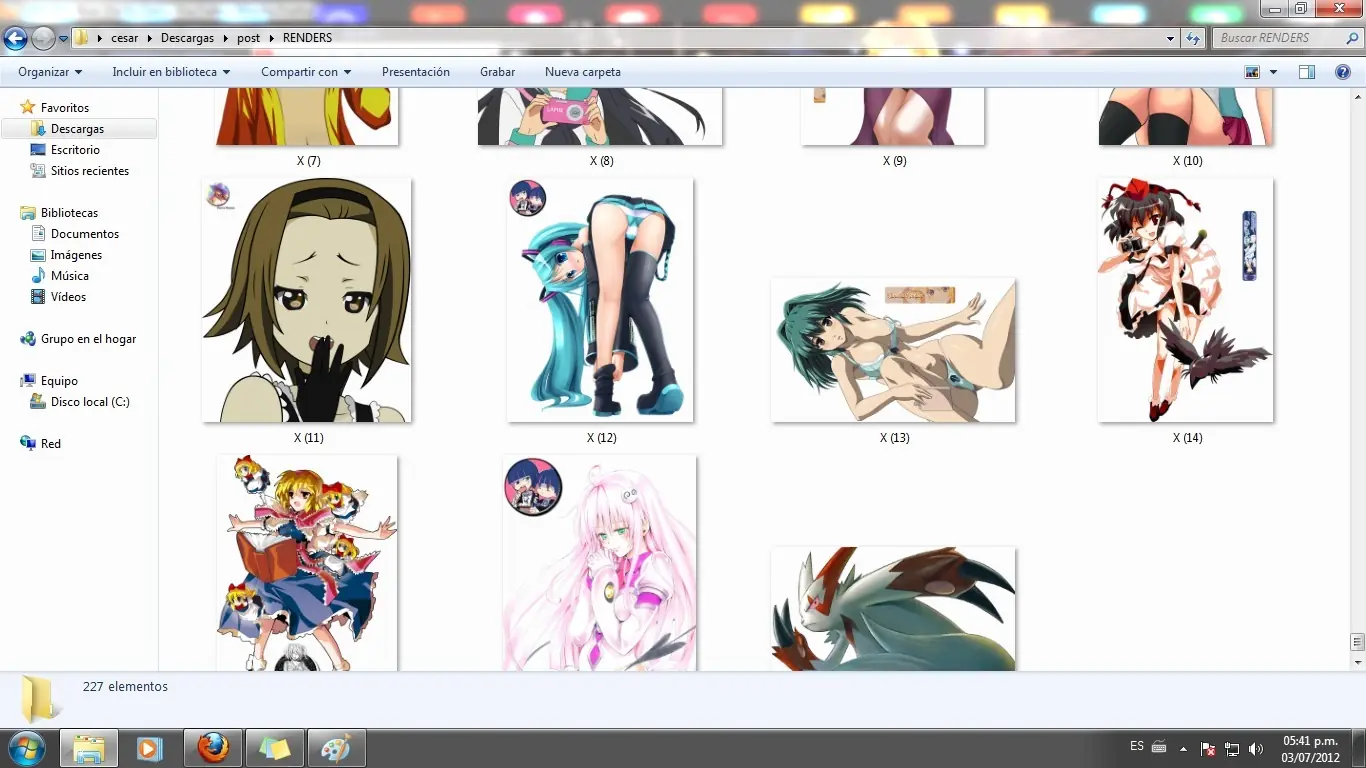The height and width of the screenshot is (768, 1366).
Task: Expand the breadcrumb arrow after cesar
Action: pos(149,38)
